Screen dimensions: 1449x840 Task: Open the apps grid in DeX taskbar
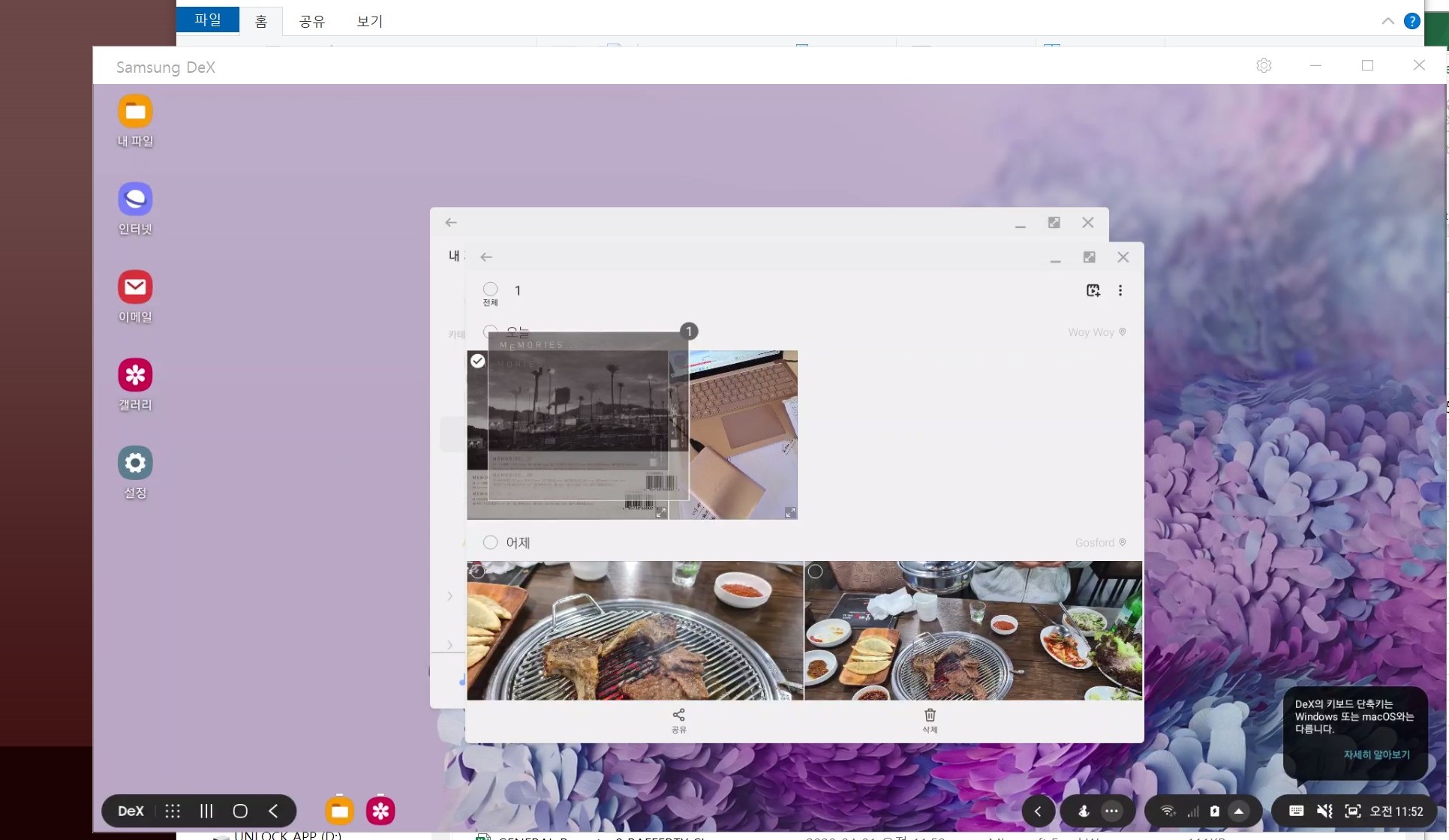(x=173, y=811)
